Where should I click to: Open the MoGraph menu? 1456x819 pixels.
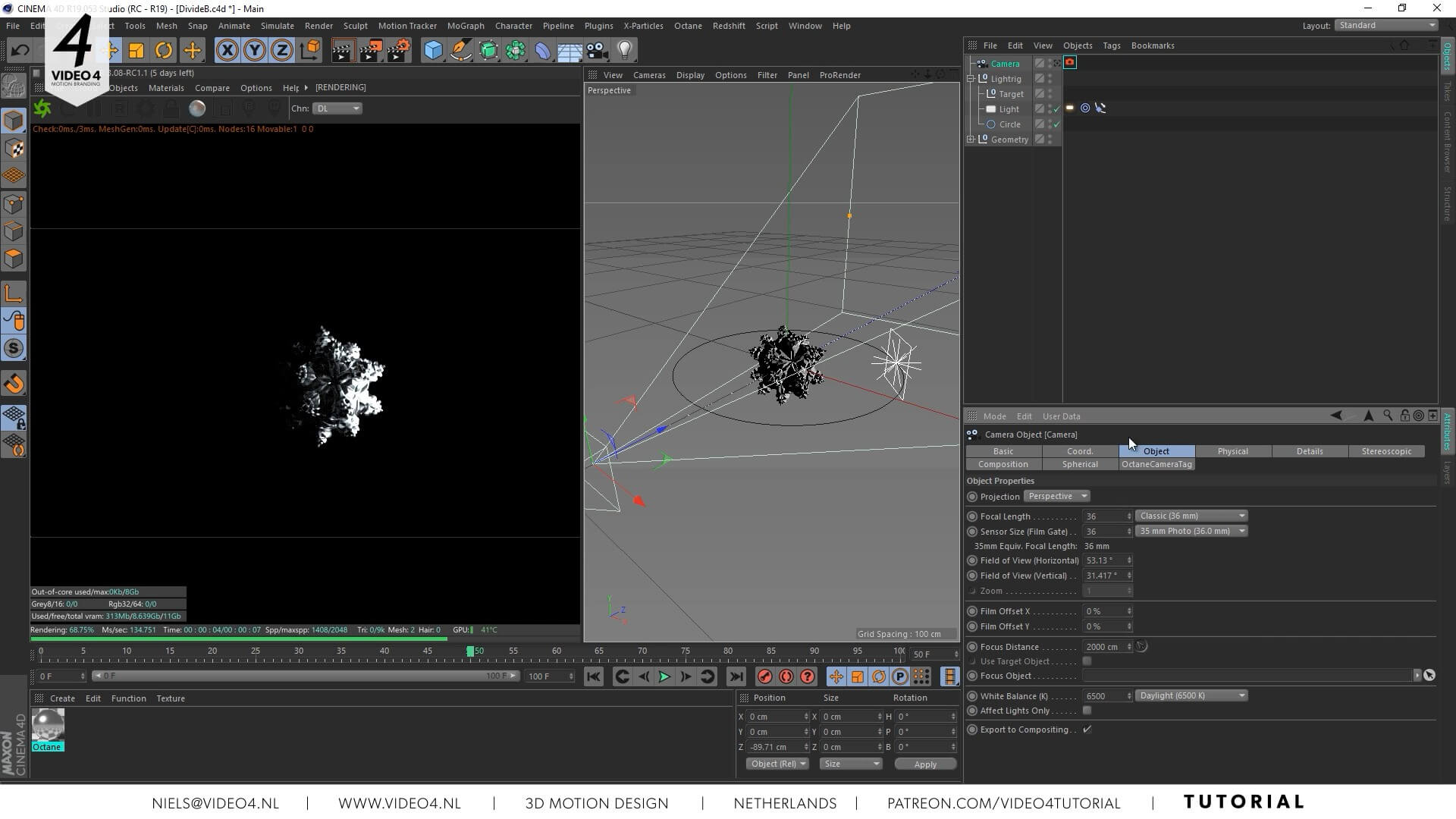465,26
